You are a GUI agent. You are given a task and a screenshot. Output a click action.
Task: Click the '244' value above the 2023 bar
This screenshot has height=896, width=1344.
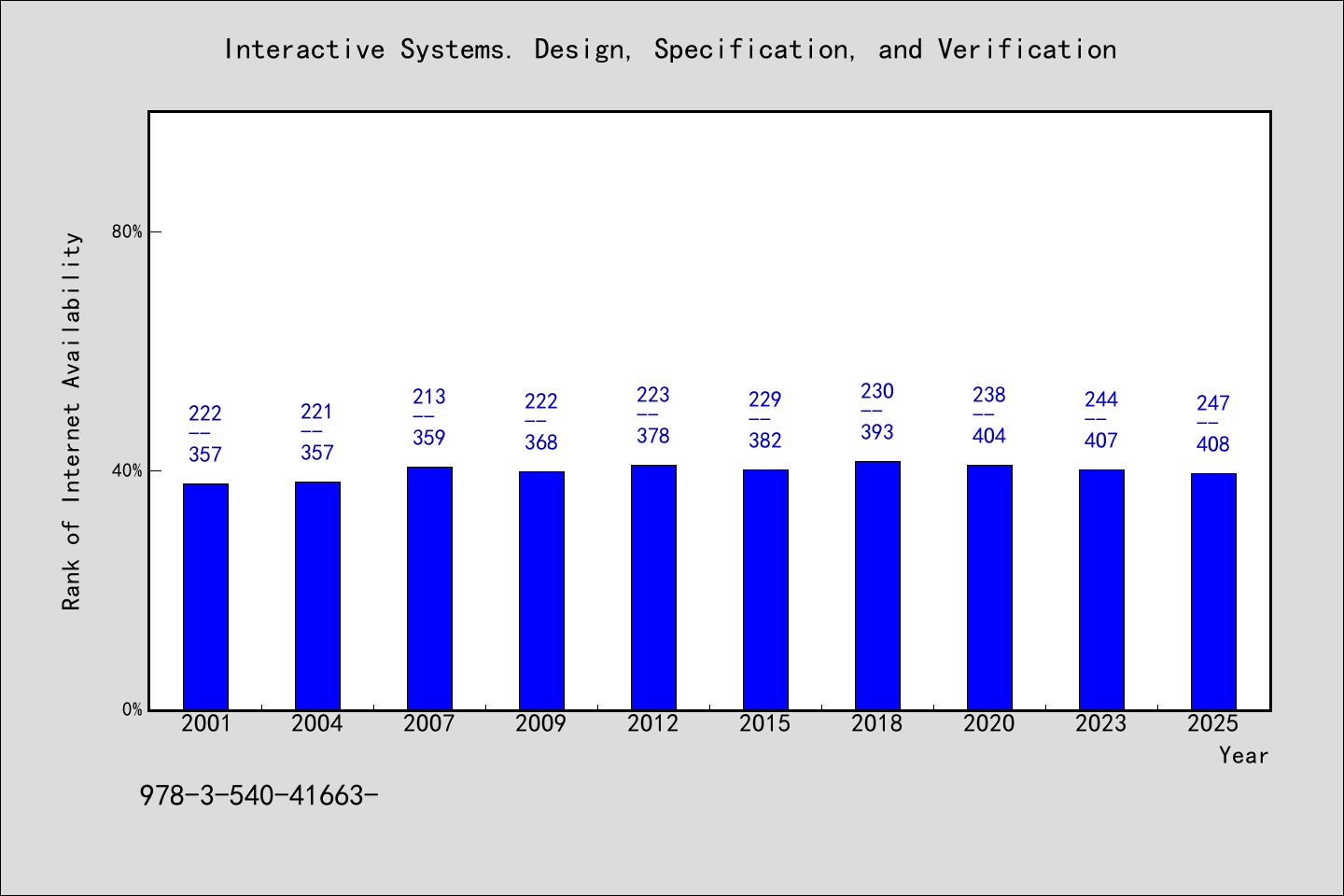[1101, 399]
